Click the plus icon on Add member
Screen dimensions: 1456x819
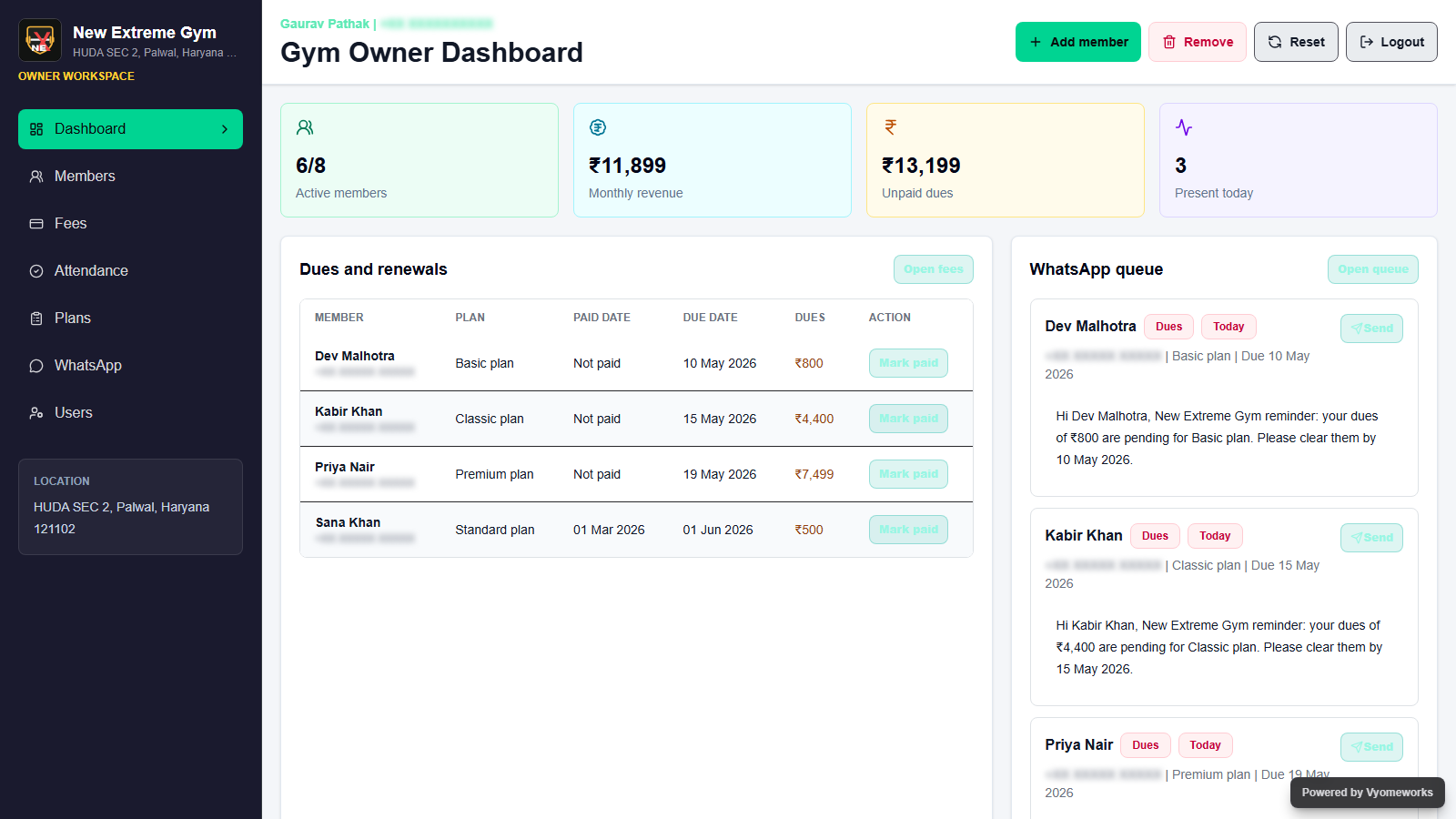1036,42
